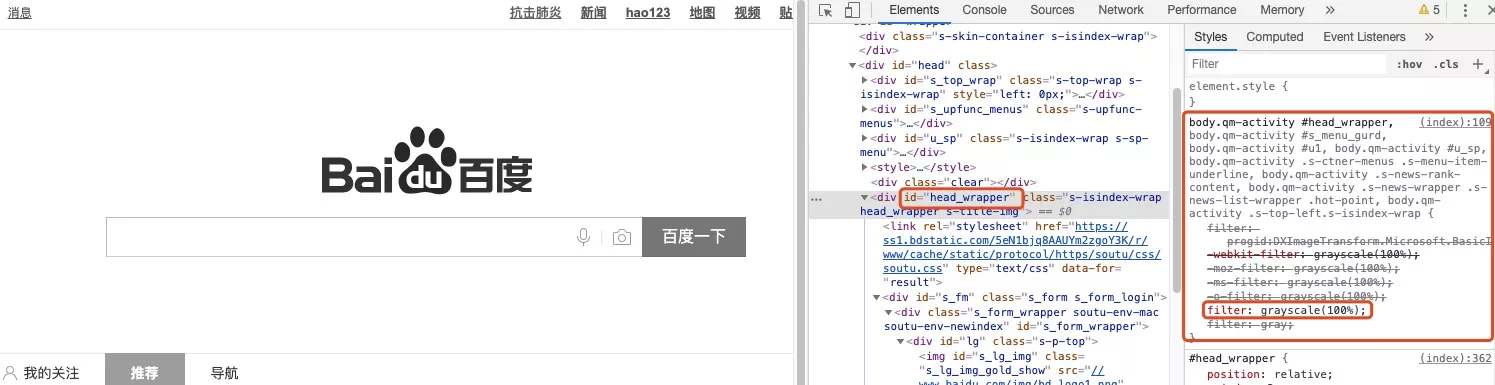Click the 百度一下 search button
1495x385 pixels.
pyautogui.click(x=694, y=237)
